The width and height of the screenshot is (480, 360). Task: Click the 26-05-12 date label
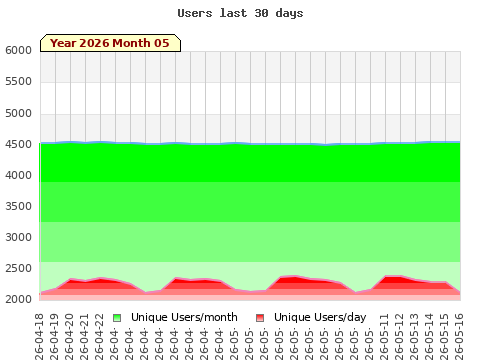pyautogui.click(x=399, y=337)
